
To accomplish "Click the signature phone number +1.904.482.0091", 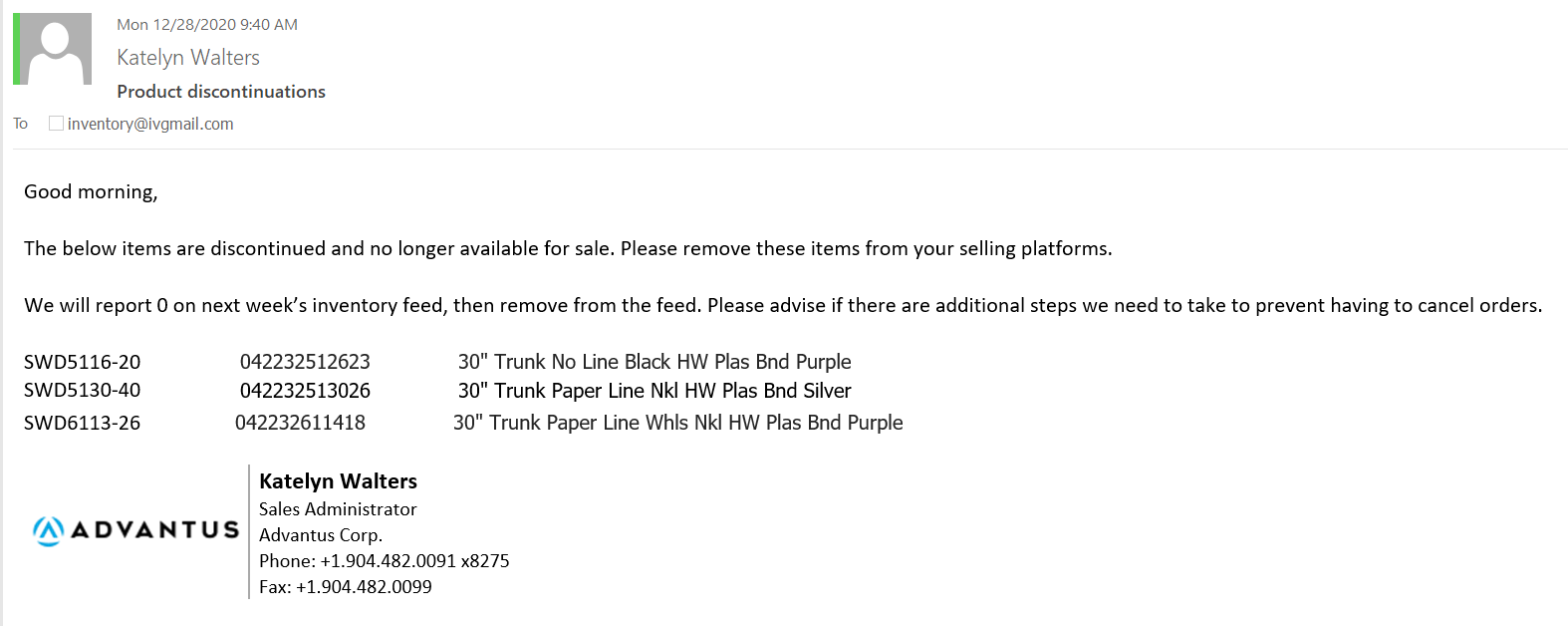I will [389, 561].
